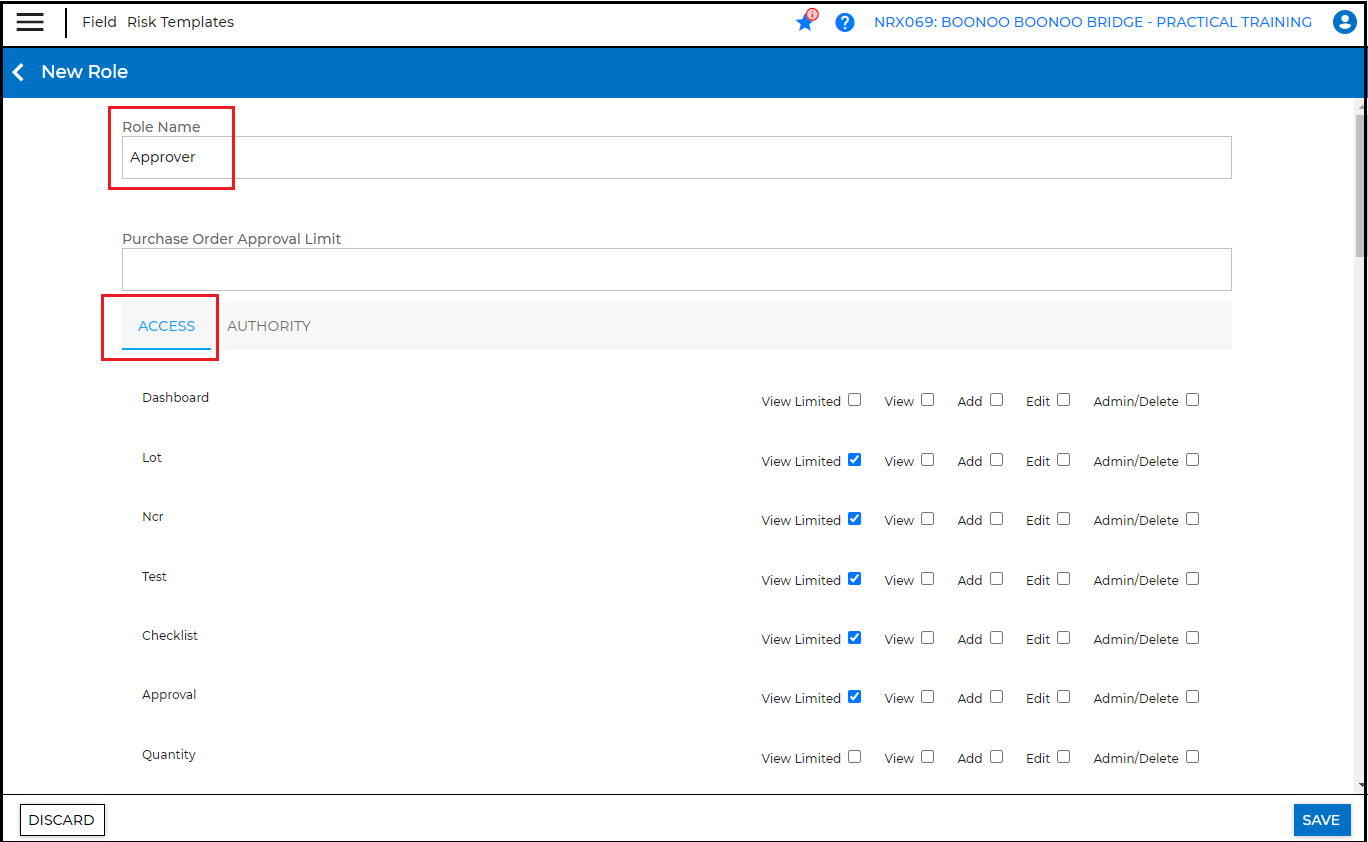The image size is (1368, 842).
Task: Click into the Role Name field
Action: click(677, 158)
